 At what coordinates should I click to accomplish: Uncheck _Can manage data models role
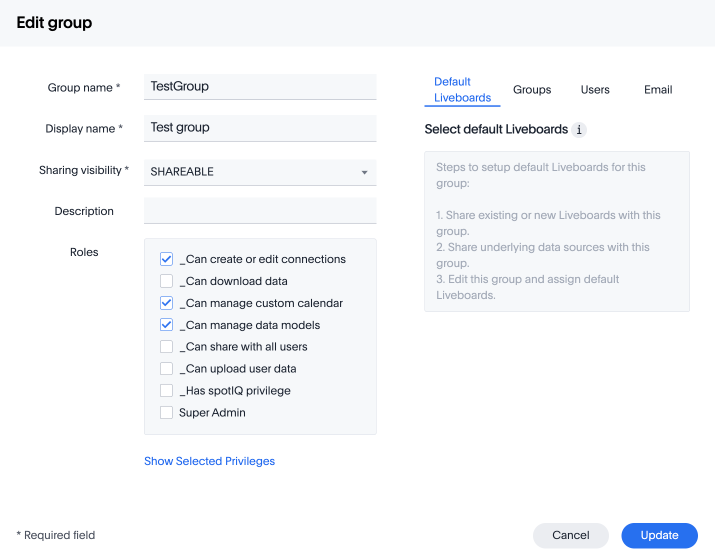[x=167, y=325]
